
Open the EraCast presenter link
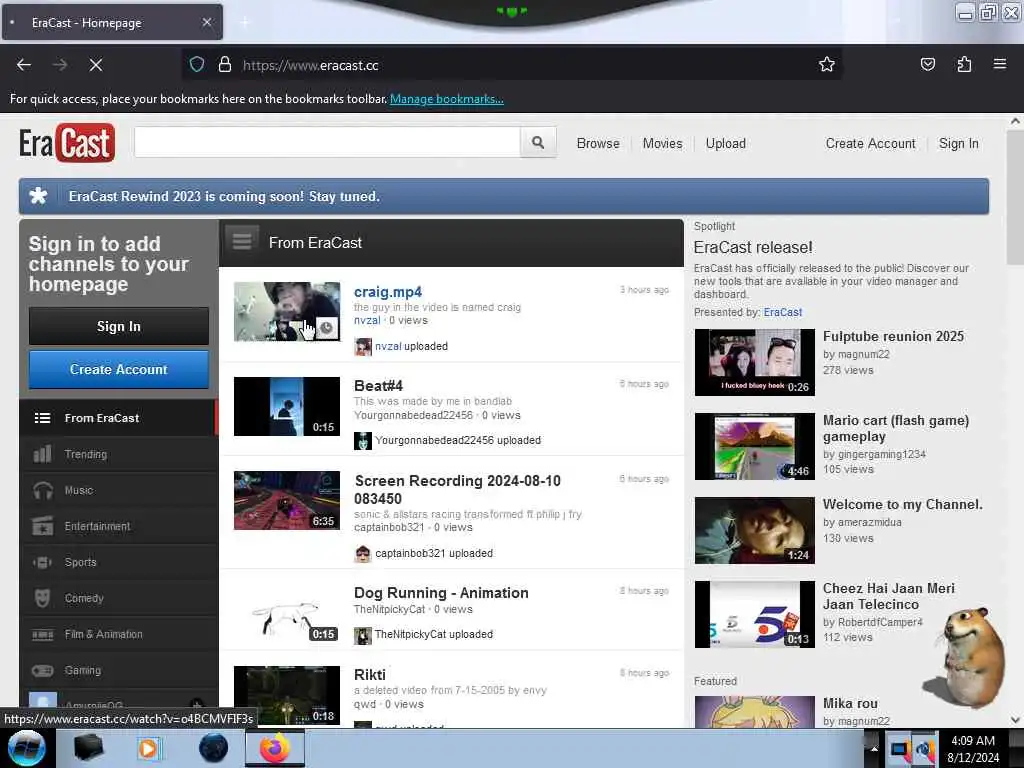tap(782, 312)
